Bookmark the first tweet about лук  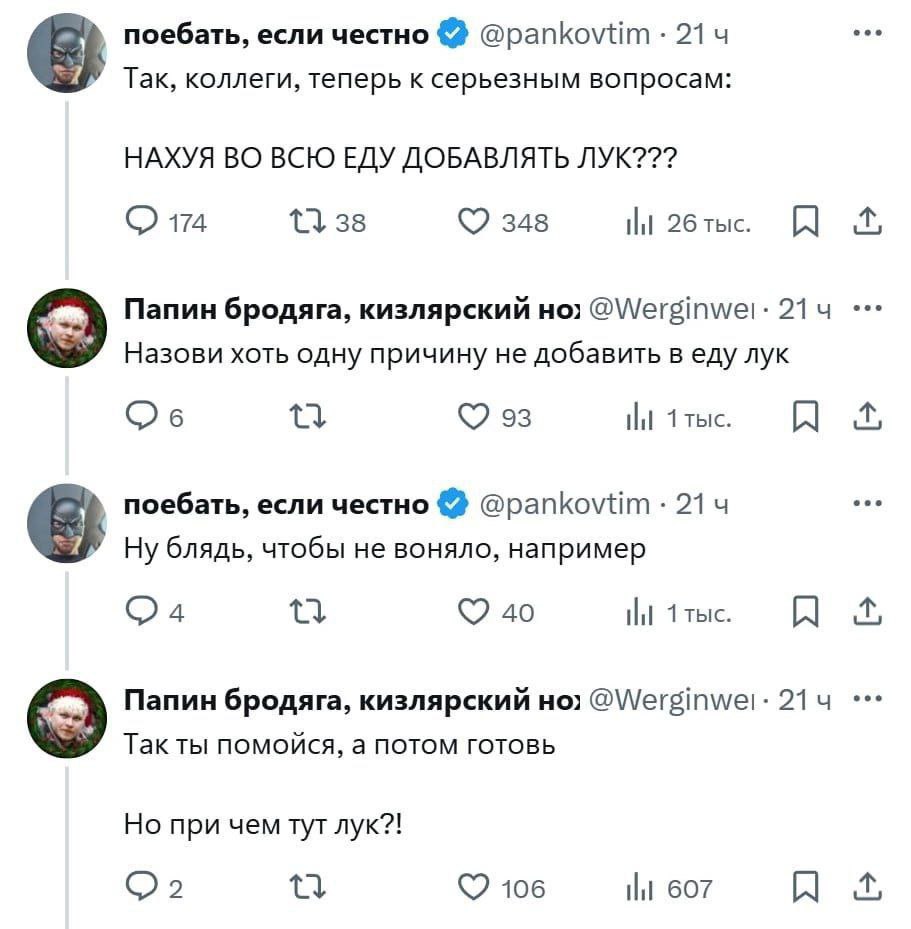806,222
